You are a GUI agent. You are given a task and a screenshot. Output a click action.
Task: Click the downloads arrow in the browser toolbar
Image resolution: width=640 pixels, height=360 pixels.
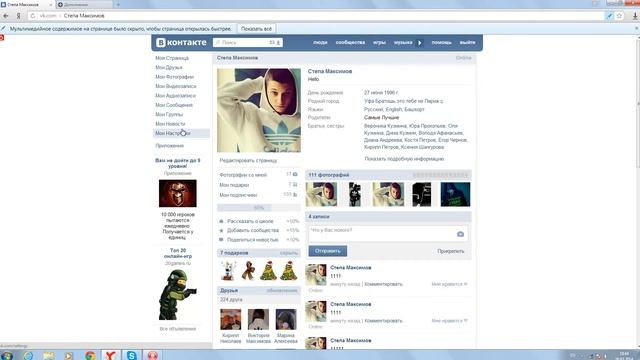point(635,16)
